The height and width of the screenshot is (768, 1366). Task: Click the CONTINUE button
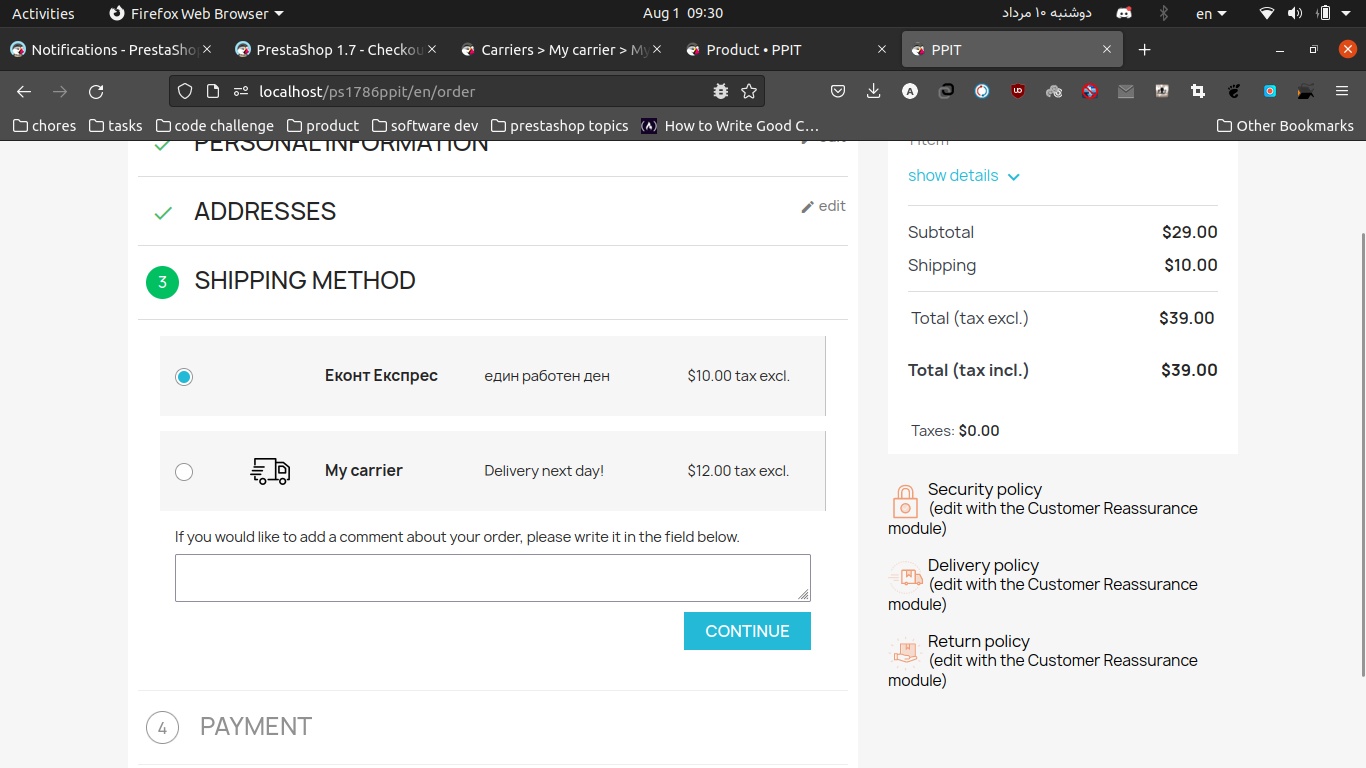tap(747, 631)
